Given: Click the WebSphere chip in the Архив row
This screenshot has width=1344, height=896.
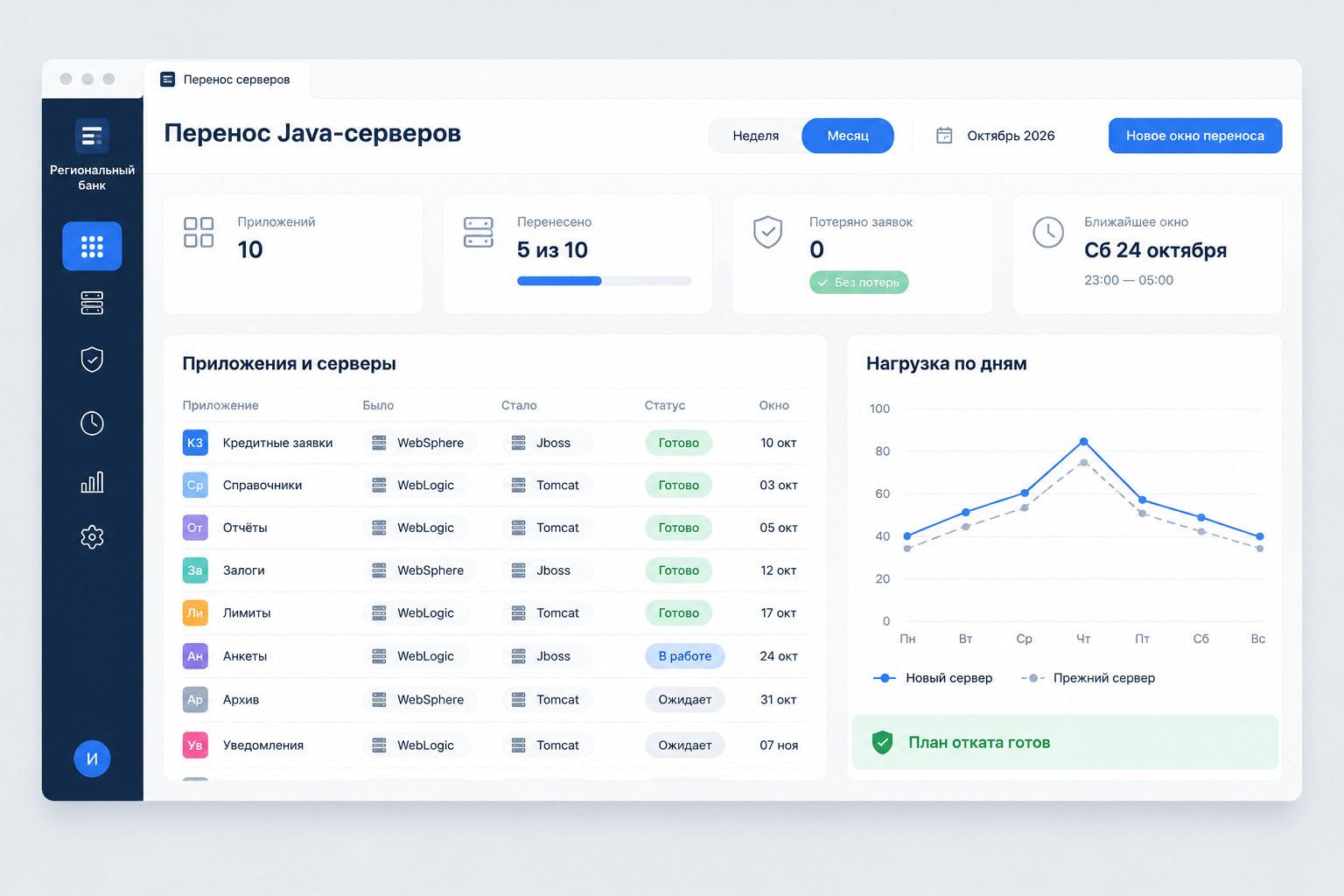Looking at the screenshot, I should pyautogui.click(x=419, y=700).
